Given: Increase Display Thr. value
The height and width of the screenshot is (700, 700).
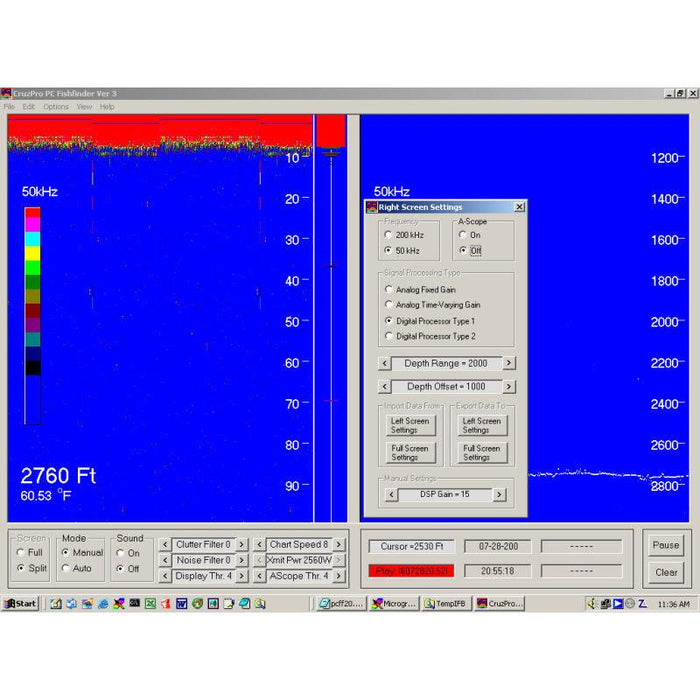Looking at the screenshot, I should [242, 576].
